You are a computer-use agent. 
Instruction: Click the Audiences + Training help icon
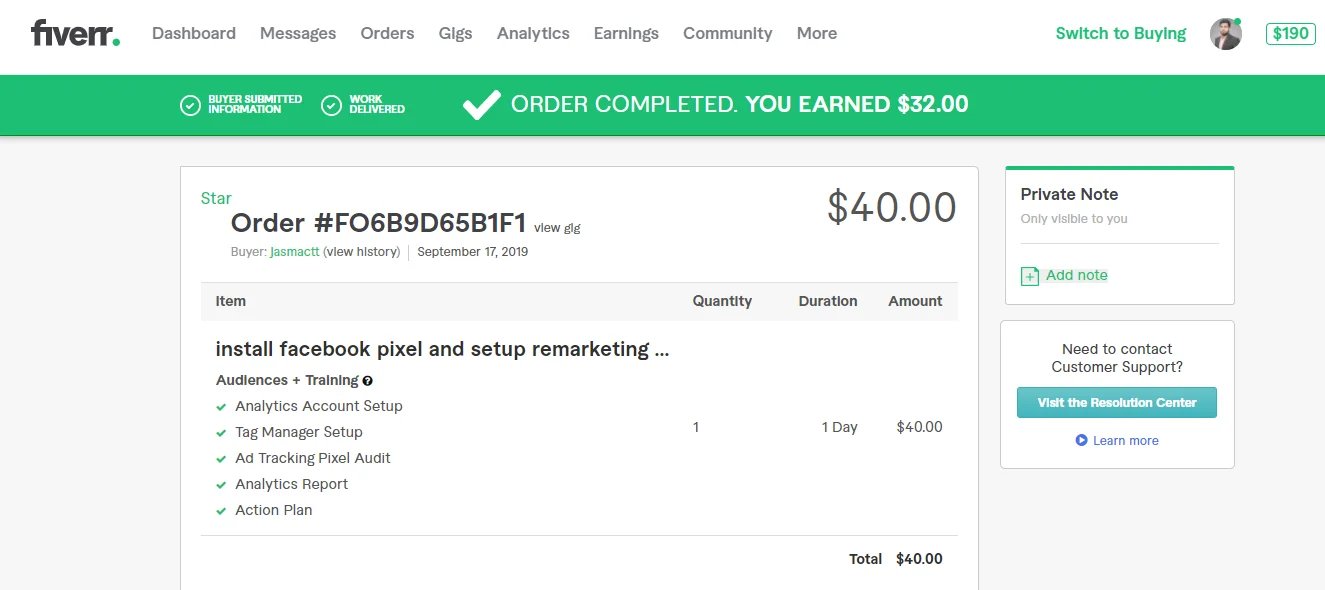tap(368, 381)
